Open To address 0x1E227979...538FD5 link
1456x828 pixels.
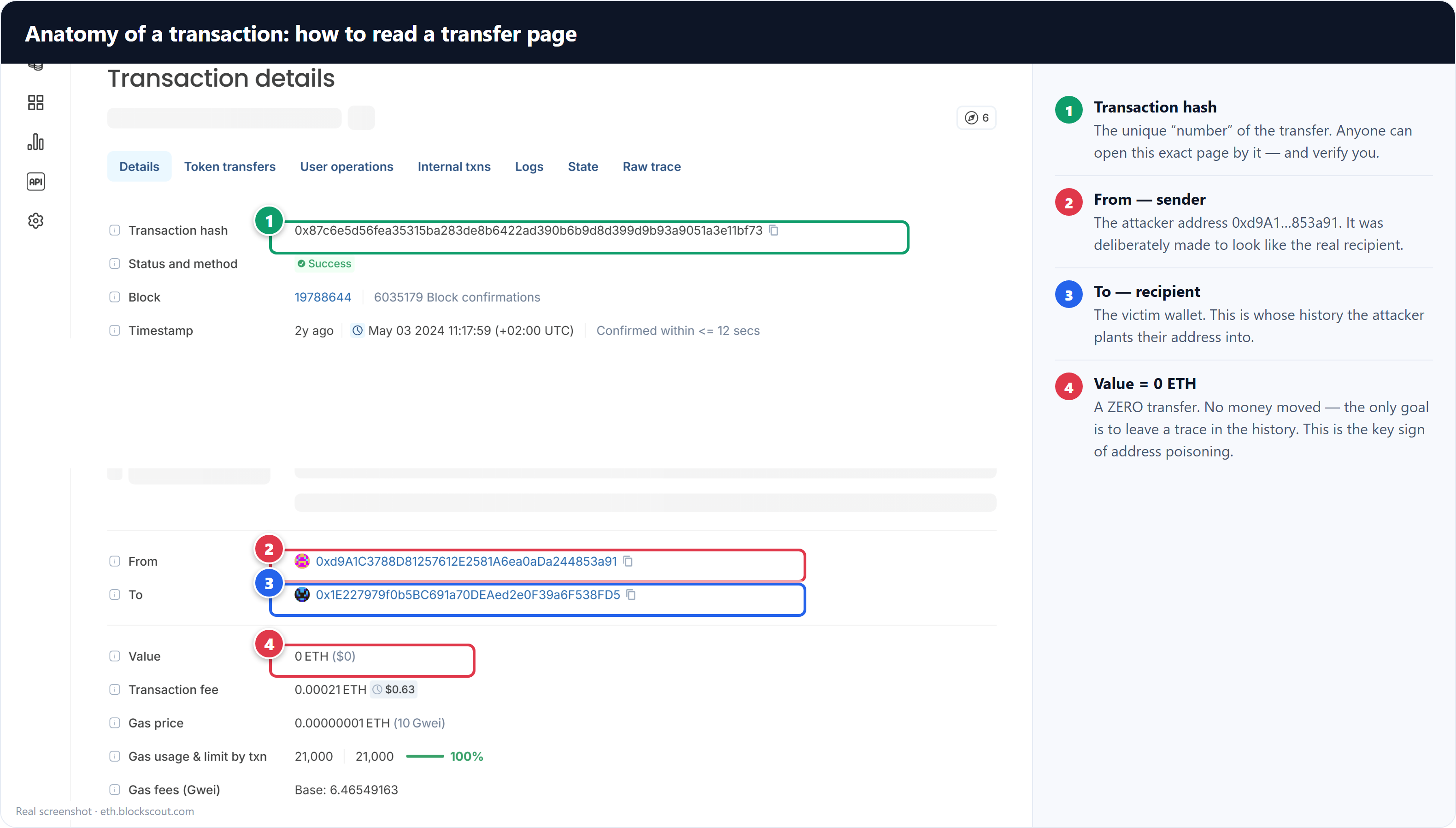[468, 595]
